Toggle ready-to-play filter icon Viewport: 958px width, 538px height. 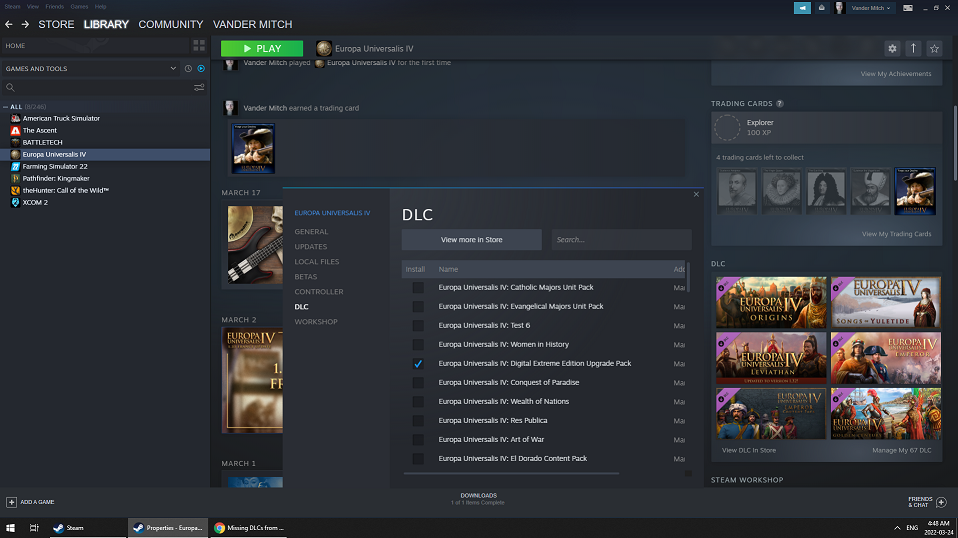[x=201, y=68]
